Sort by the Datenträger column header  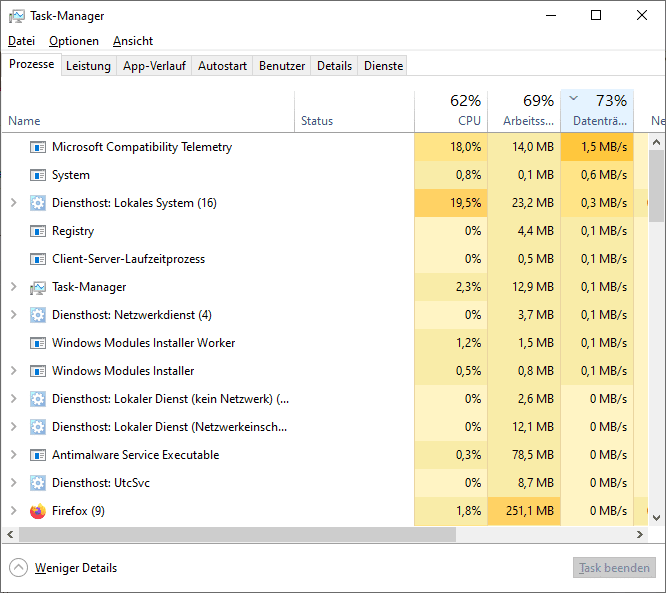coord(597,111)
